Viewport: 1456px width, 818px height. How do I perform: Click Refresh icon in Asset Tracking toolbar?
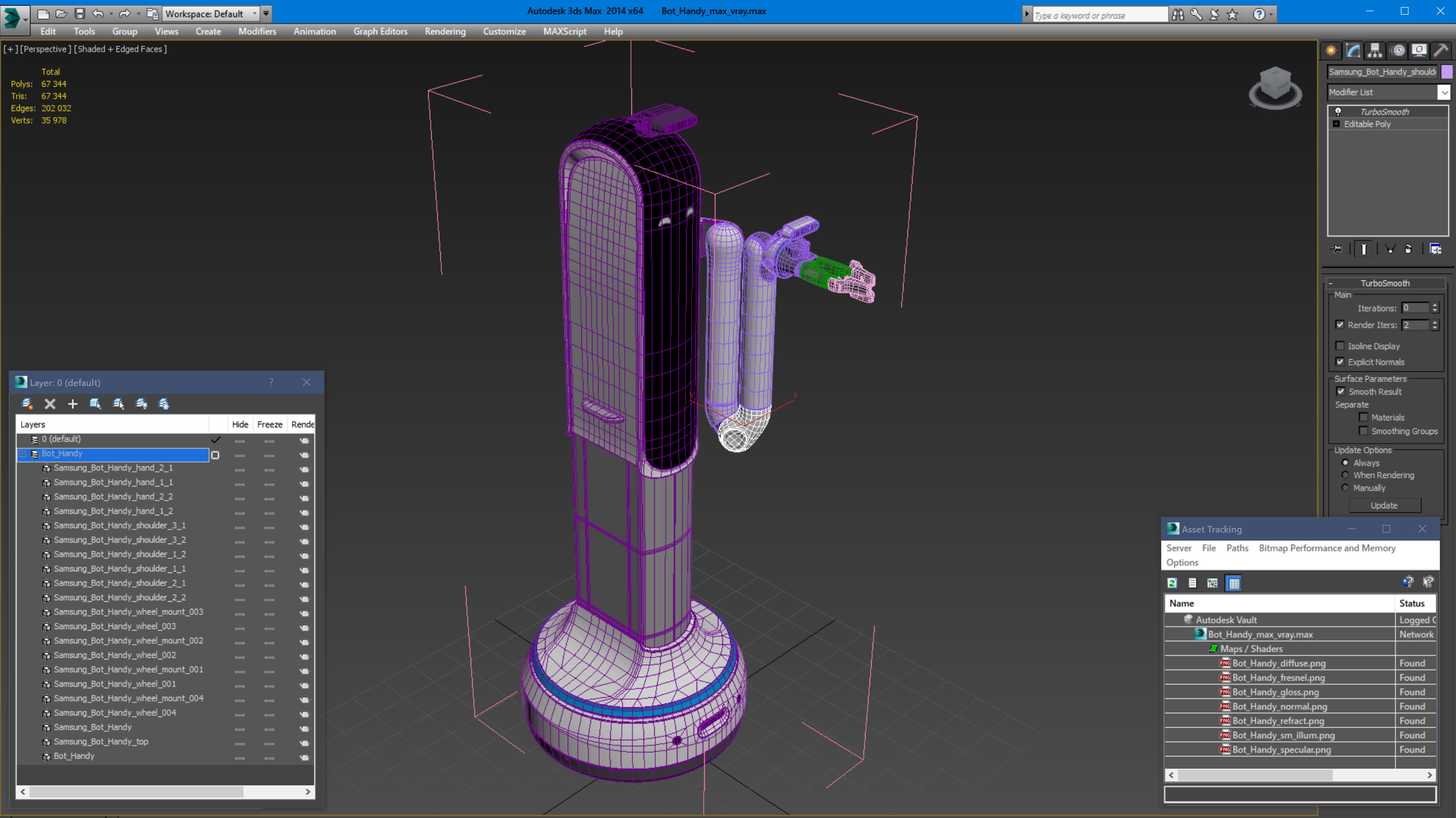tap(1172, 583)
